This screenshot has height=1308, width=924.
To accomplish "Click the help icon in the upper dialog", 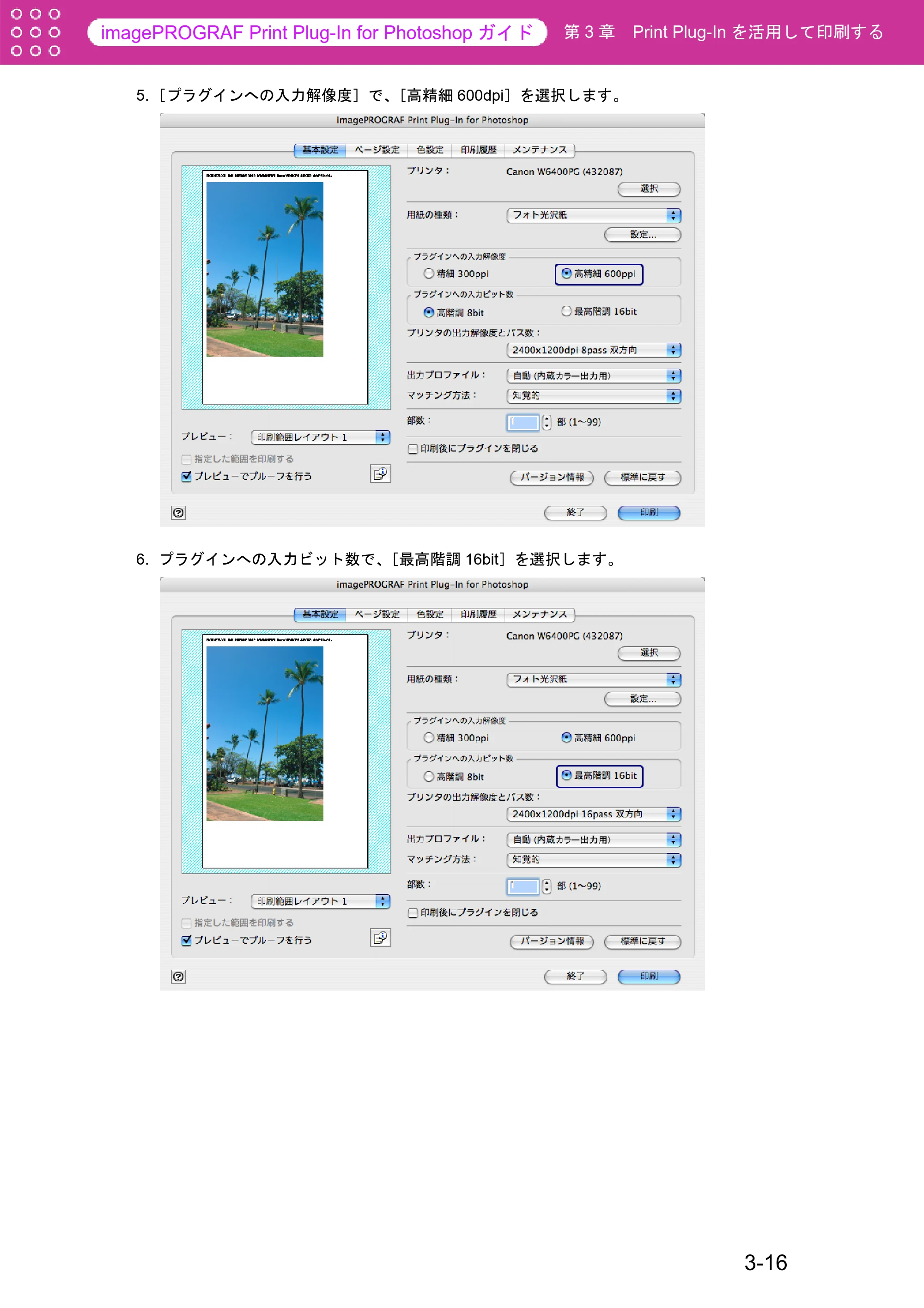I will coord(178,513).
